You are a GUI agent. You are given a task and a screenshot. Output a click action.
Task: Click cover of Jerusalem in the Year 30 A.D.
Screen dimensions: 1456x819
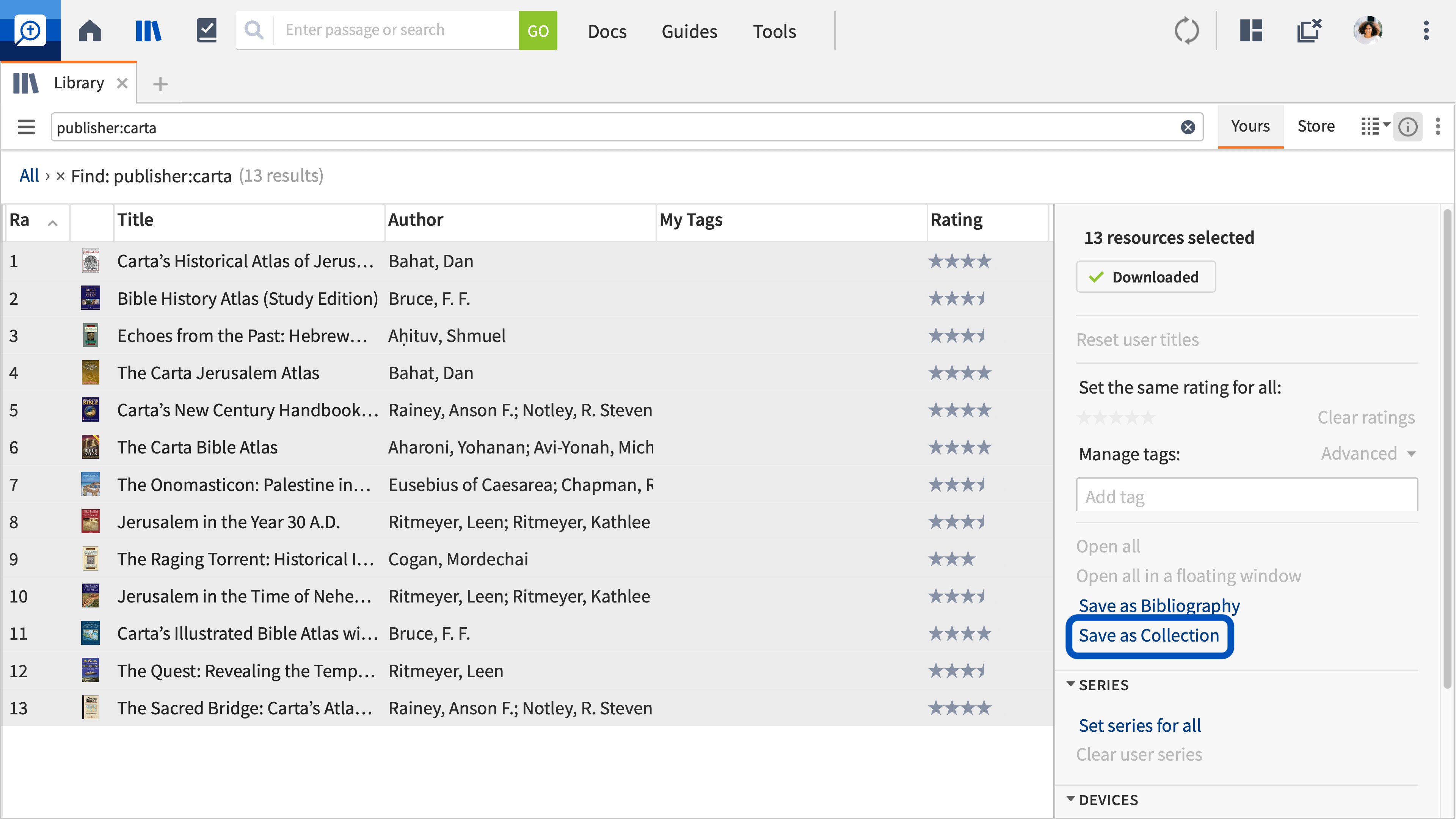(x=91, y=522)
